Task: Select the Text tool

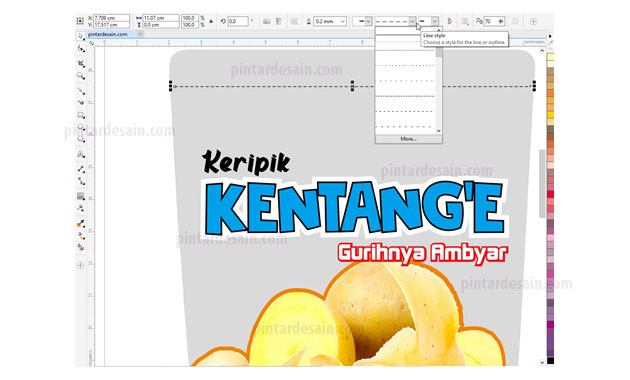Action: pos(81,154)
